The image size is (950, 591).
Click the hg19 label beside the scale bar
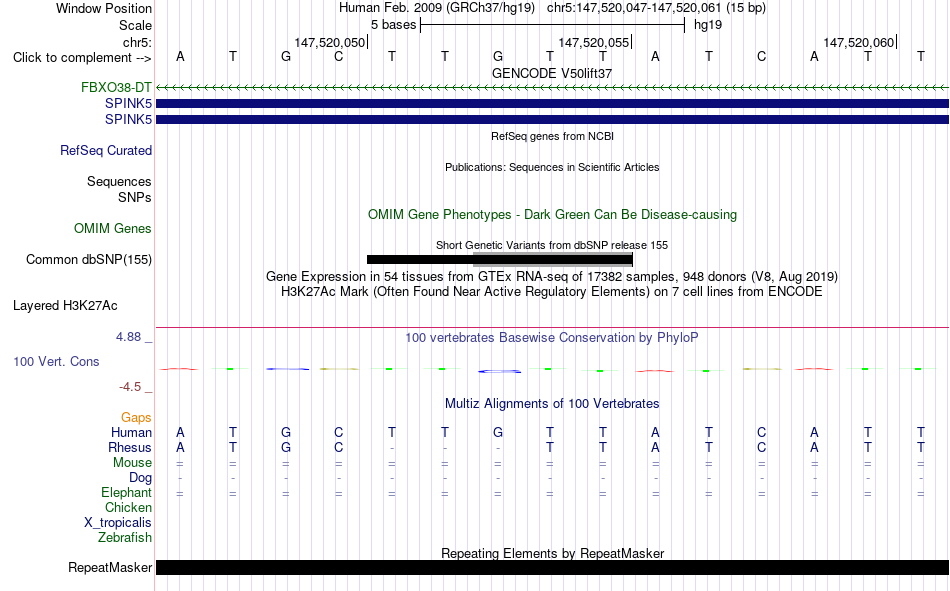point(708,25)
